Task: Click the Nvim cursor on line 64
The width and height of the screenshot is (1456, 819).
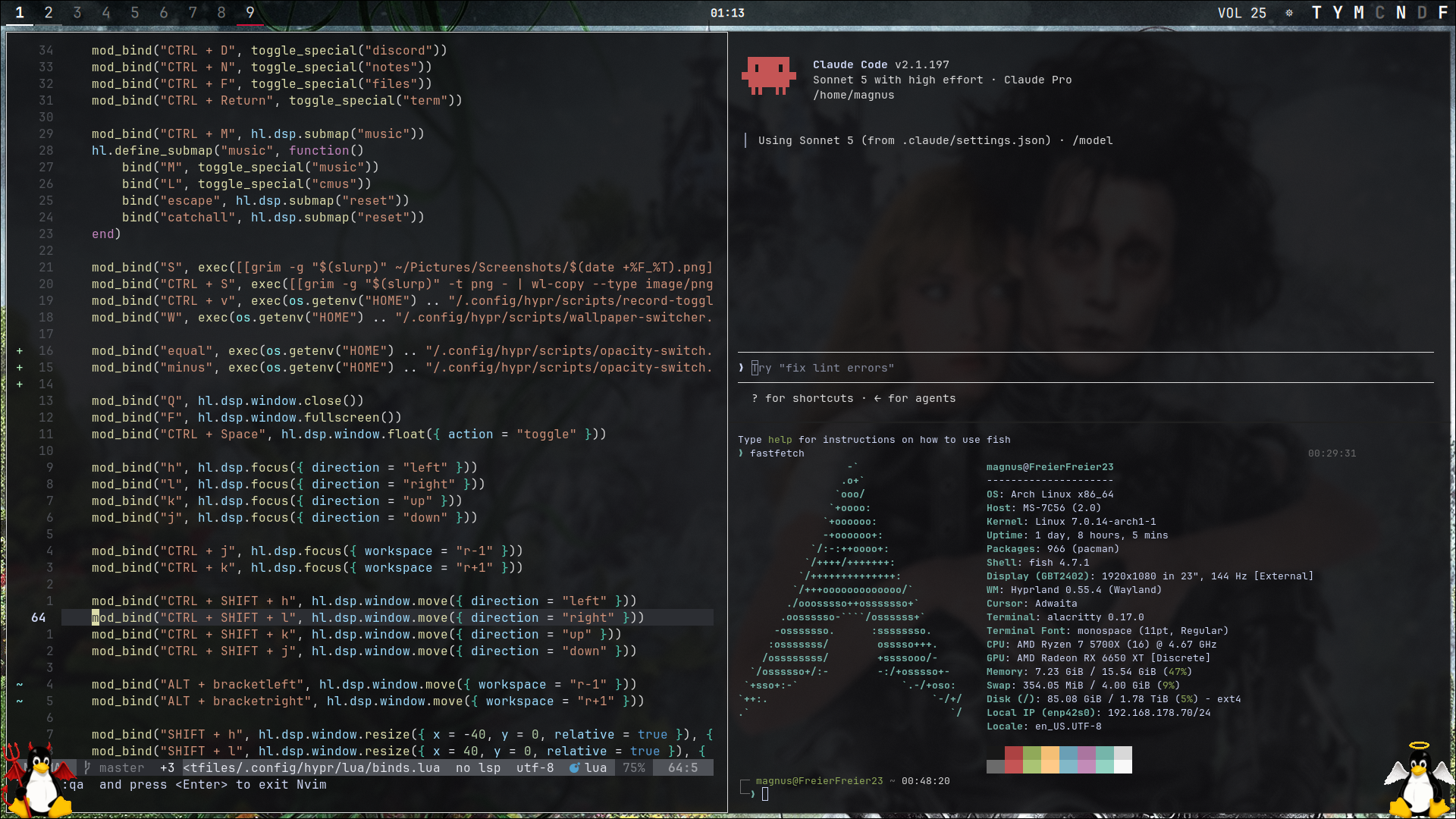Action: 96,618
